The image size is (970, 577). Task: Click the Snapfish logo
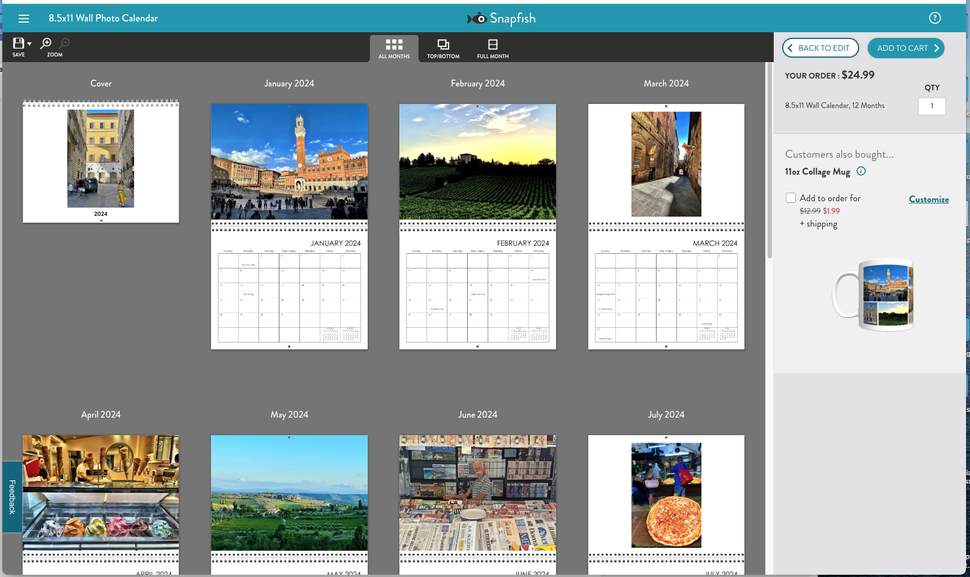[x=502, y=17]
